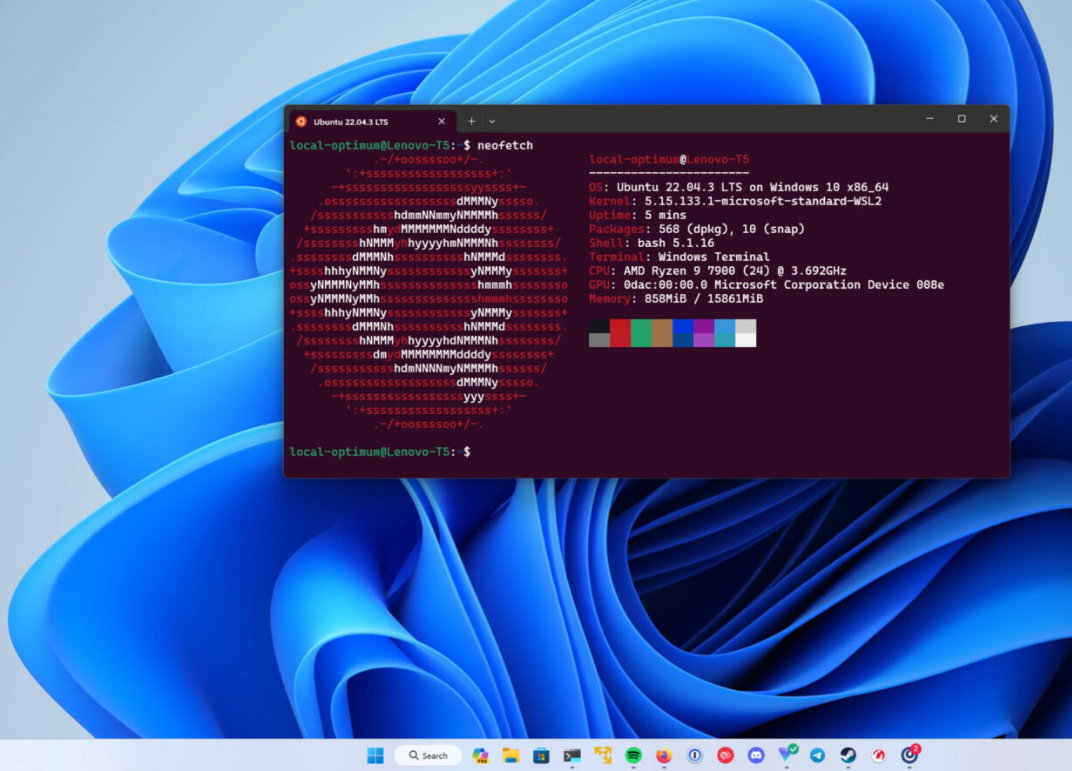Click the 'Memory: 858MiB / 15861MiB' line
The width and height of the screenshot is (1072, 771).
tap(675, 299)
